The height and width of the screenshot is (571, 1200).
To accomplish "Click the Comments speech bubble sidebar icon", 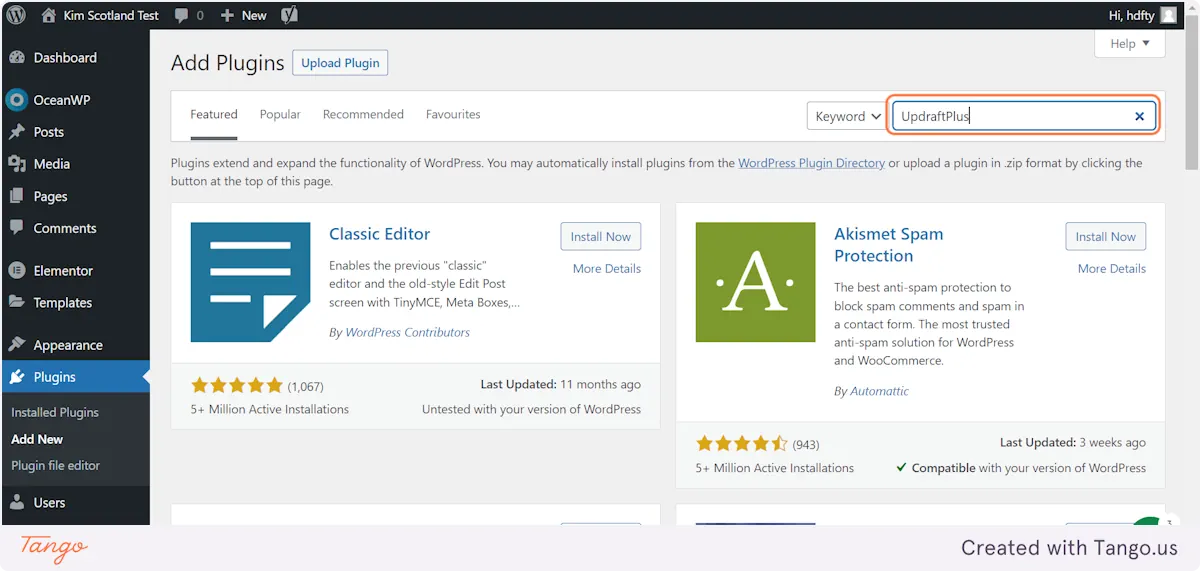I will (17, 228).
